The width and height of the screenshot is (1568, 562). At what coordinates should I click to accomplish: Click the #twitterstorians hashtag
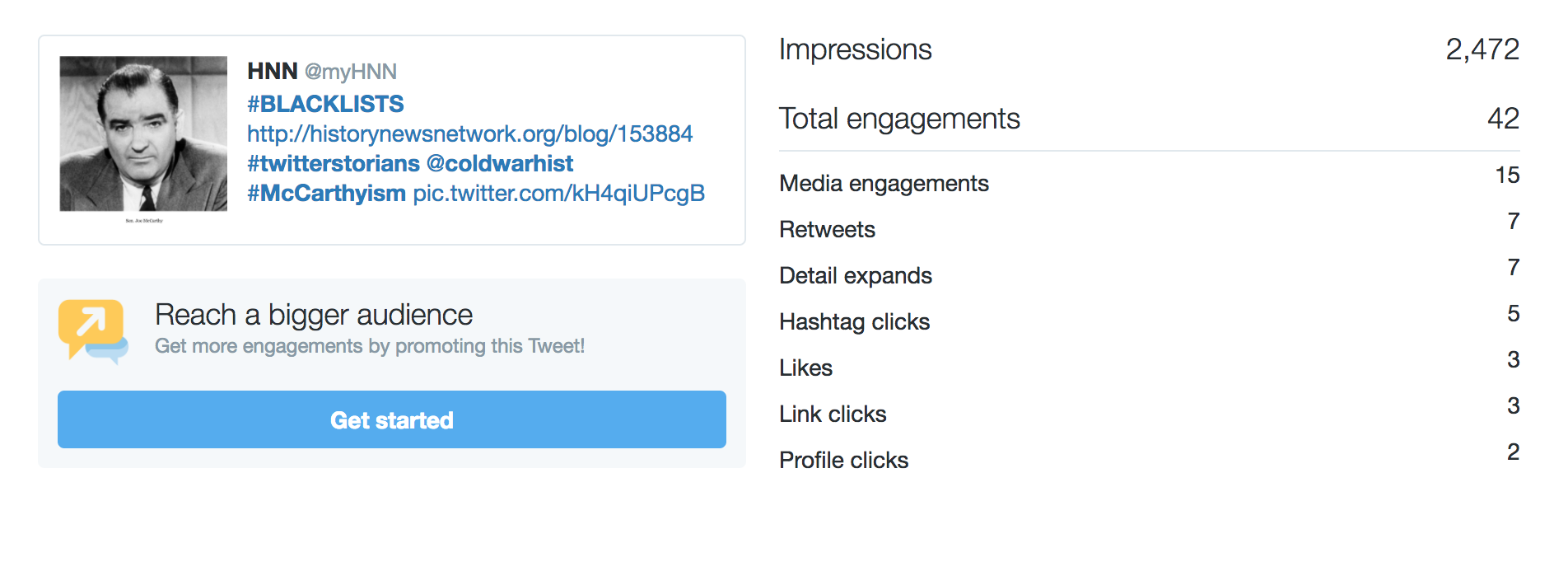tap(334, 163)
